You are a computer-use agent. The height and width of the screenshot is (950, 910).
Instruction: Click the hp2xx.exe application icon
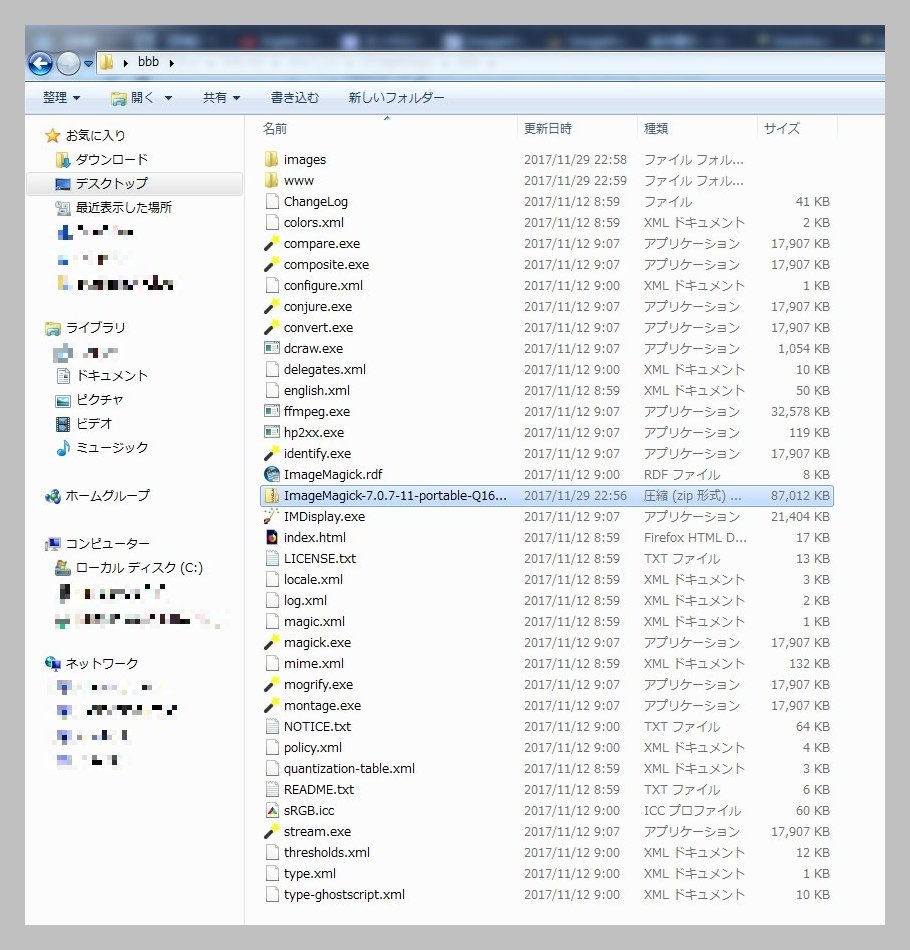point(271,433)
